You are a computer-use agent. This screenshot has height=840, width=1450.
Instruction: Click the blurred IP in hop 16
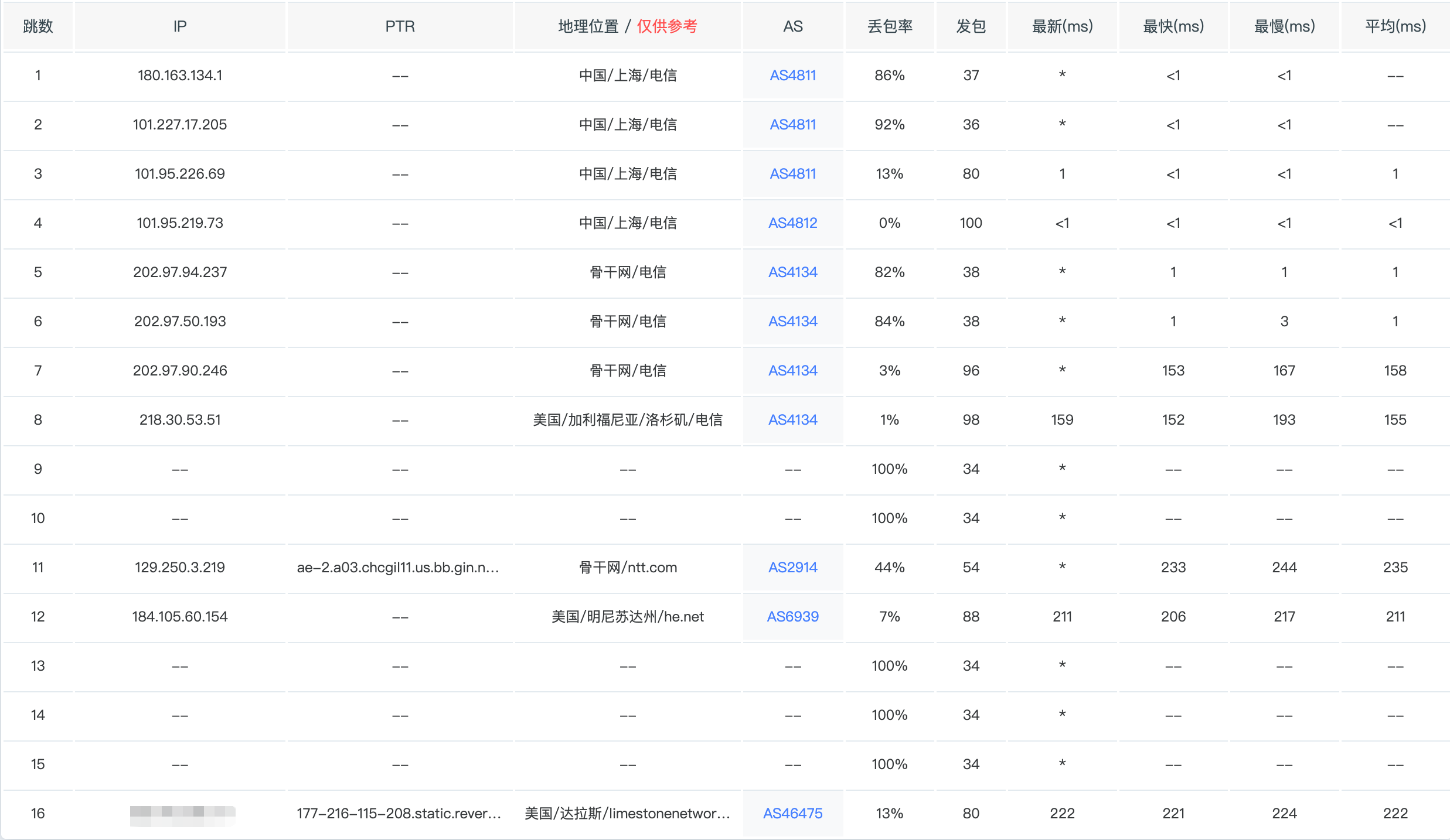point(182,814)
